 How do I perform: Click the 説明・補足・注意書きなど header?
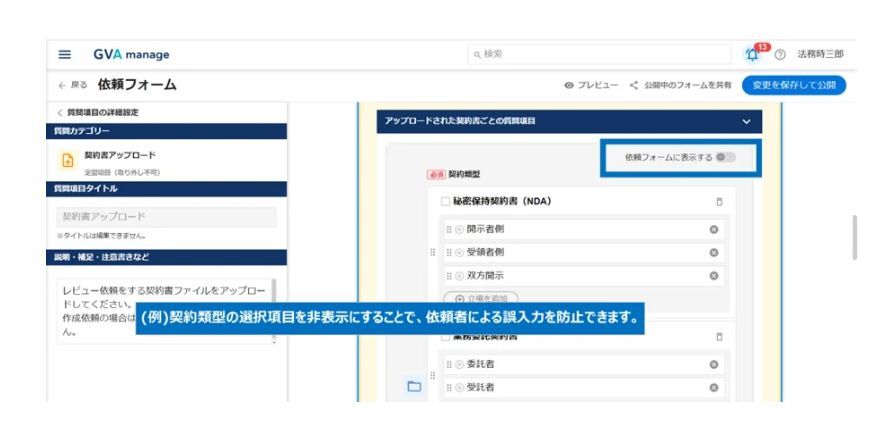166,257
